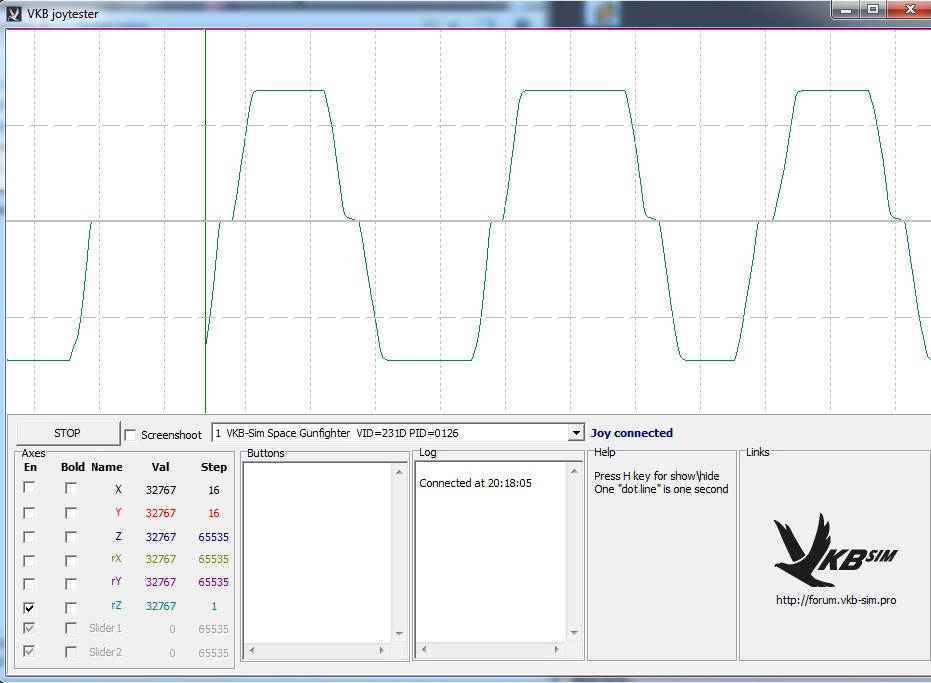Enable the Y axis checkbox
Image resolution: width=931 pixels, height=683 pixels.
28,513
